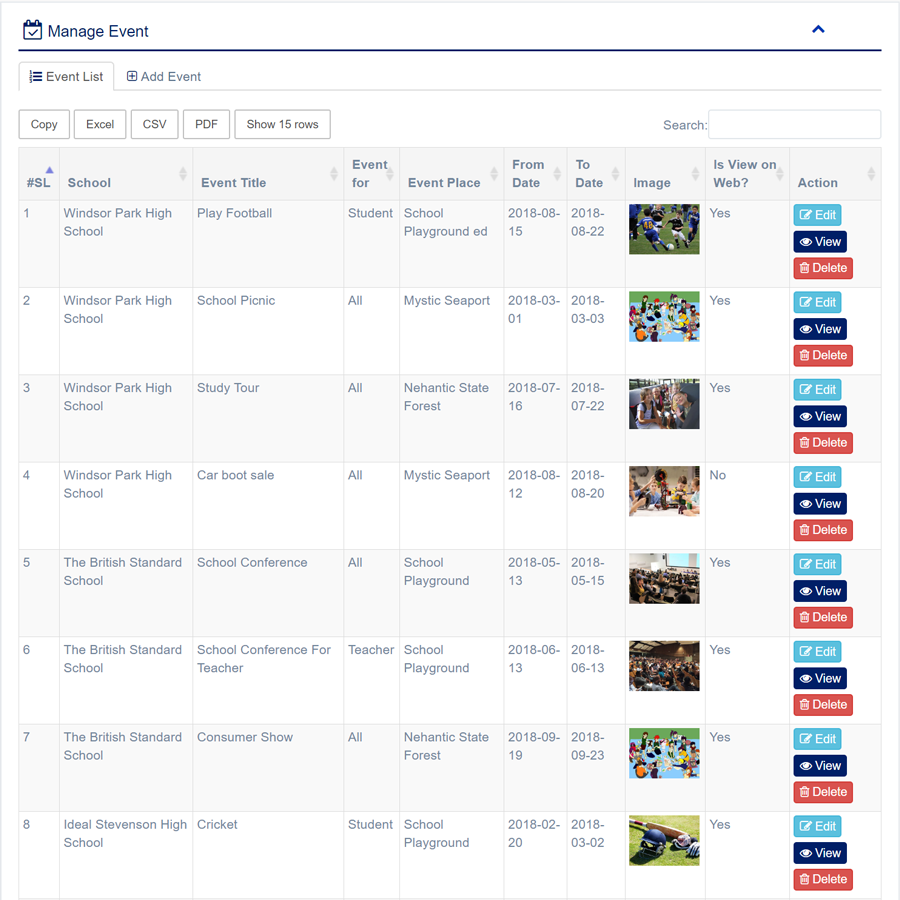Open the Consumer Show image thumbnail

(664, 752)
